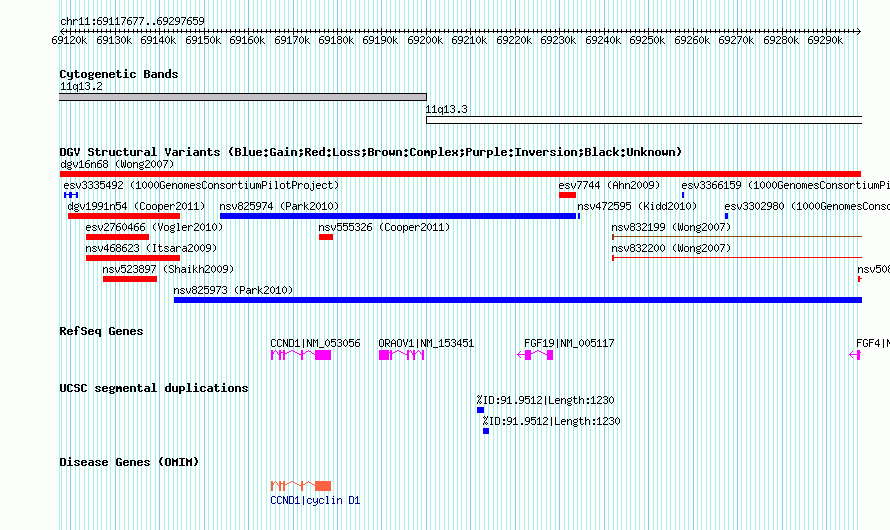Click the nsv523897 (Shaikh2009) label
Screen dimensions: 890x530
pos(168,269)
